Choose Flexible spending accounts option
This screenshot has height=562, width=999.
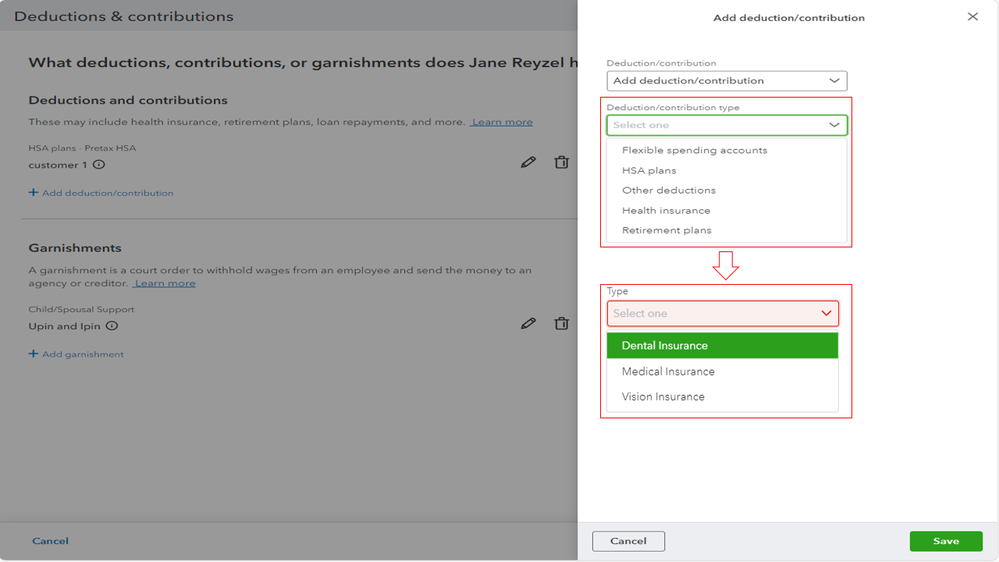[694, 150]
